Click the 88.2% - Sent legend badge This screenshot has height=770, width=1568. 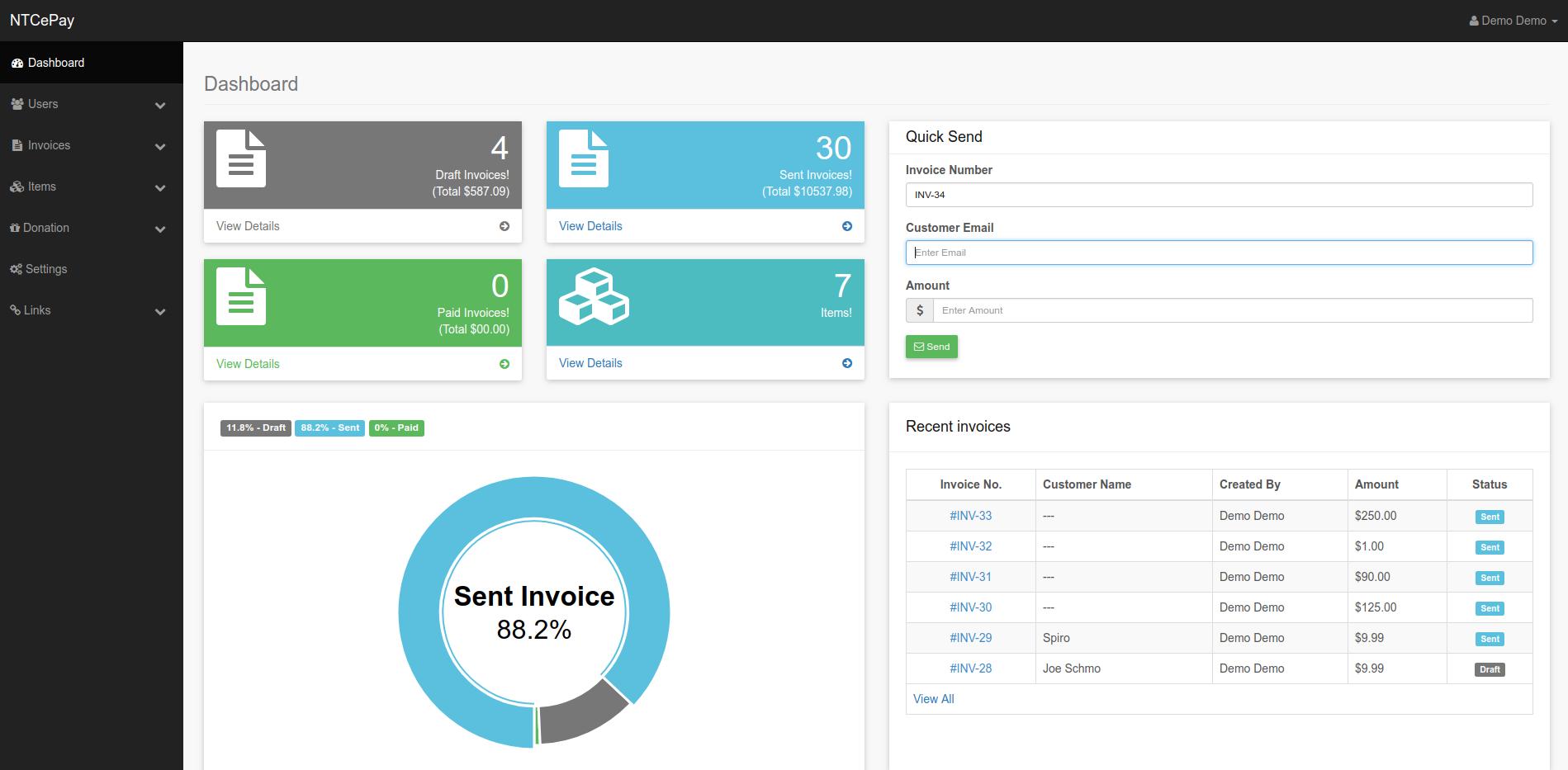pyautogui.click(x=329, y=428)
